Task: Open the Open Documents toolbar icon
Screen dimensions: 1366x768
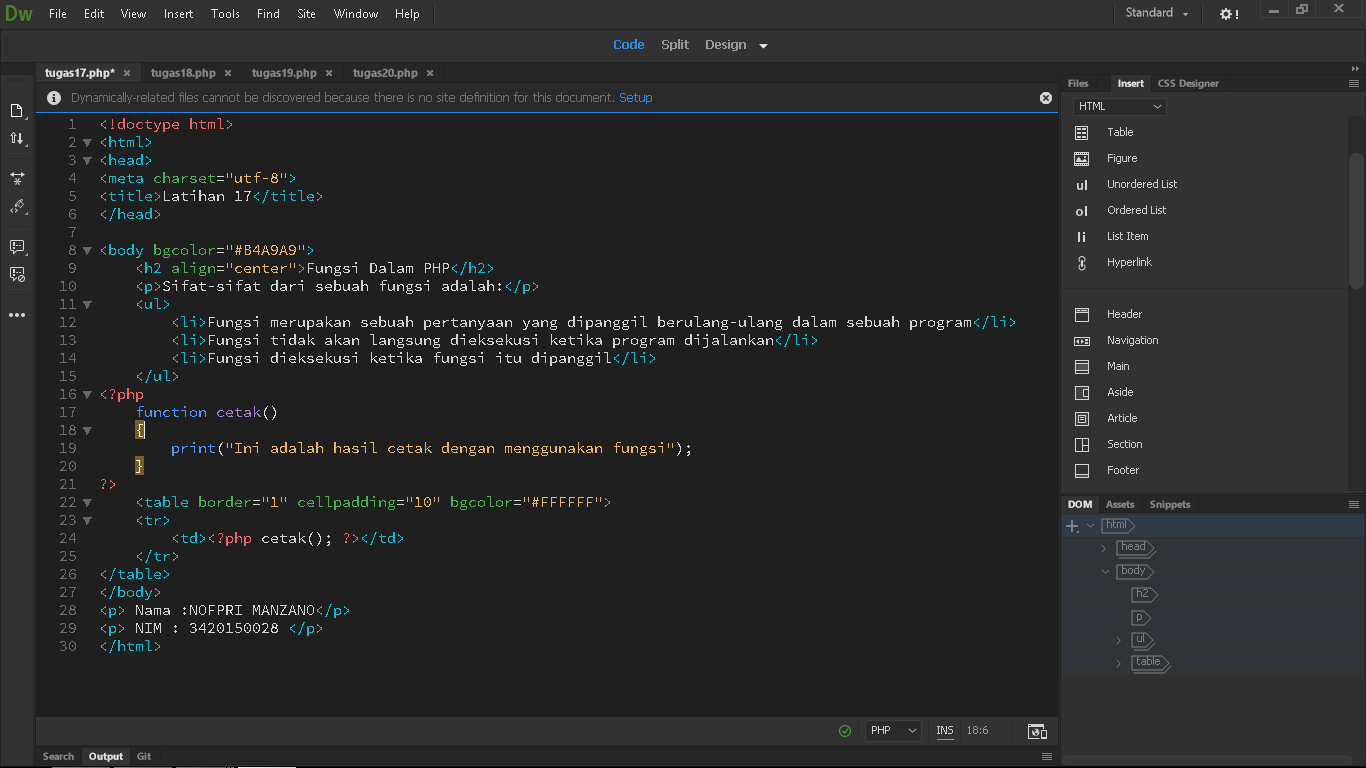Action: pos(17,110)
